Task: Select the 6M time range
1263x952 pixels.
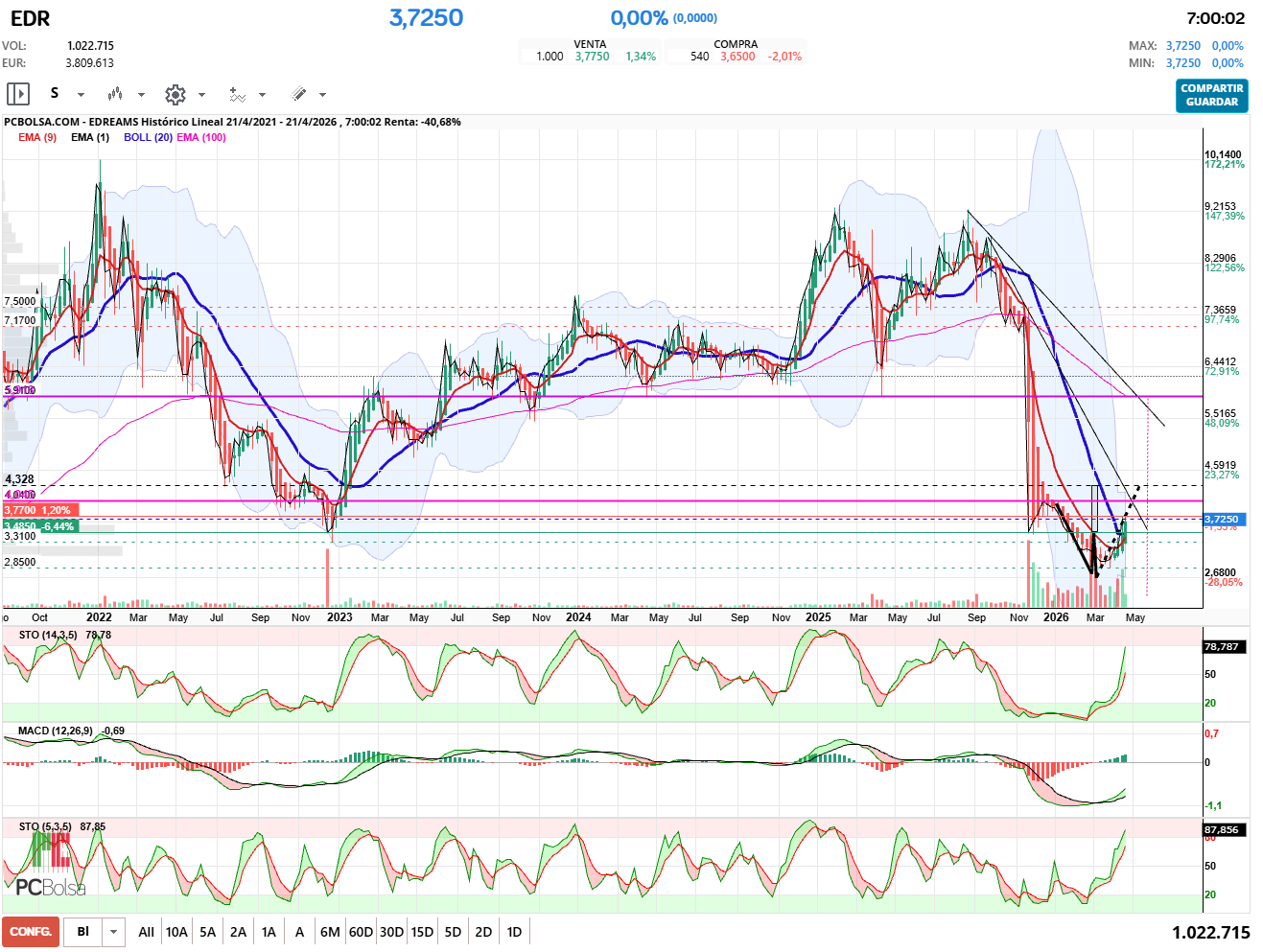Action: tap(330, 932)
